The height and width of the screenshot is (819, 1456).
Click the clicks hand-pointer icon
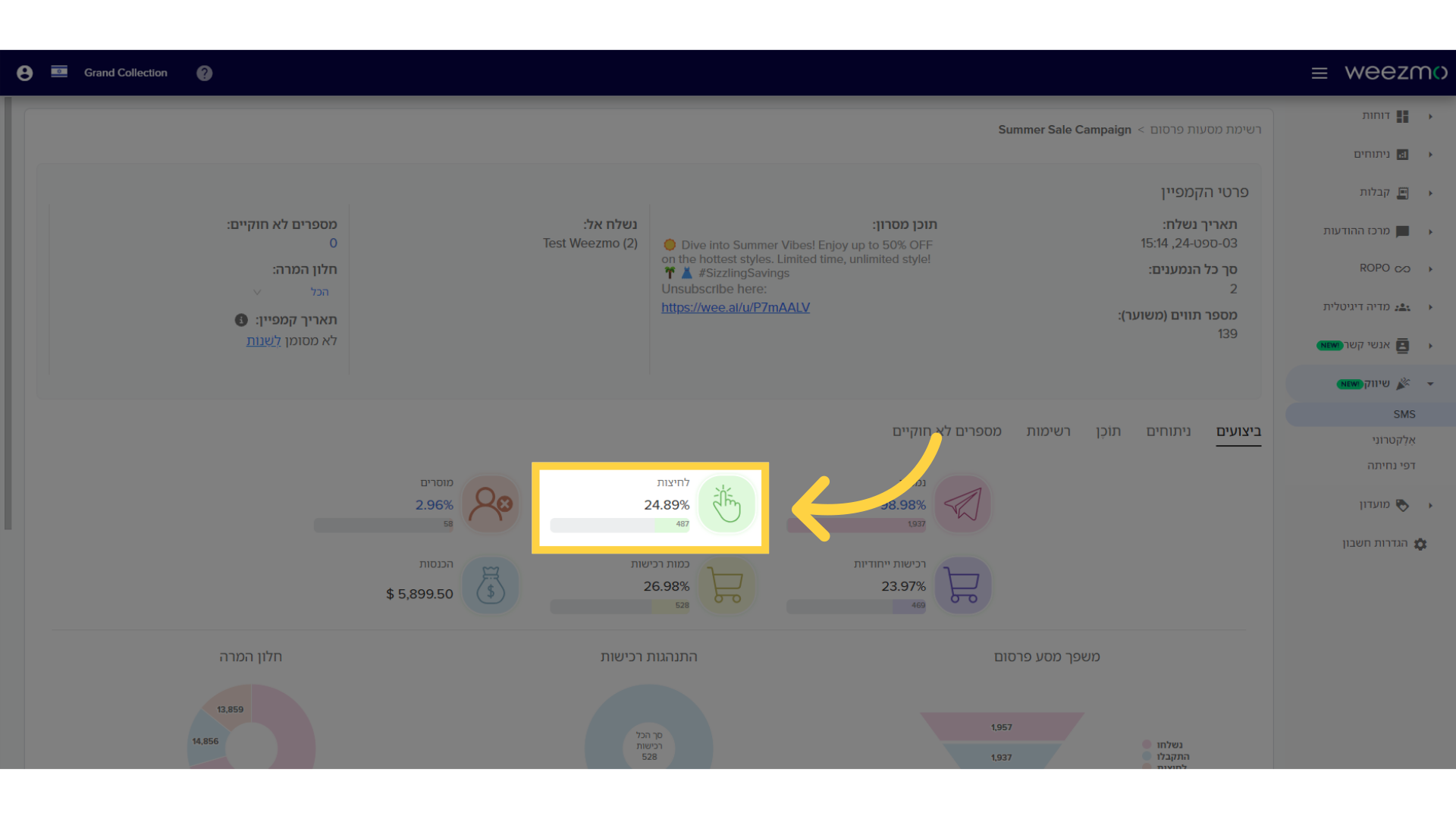(x=726, y=504)
